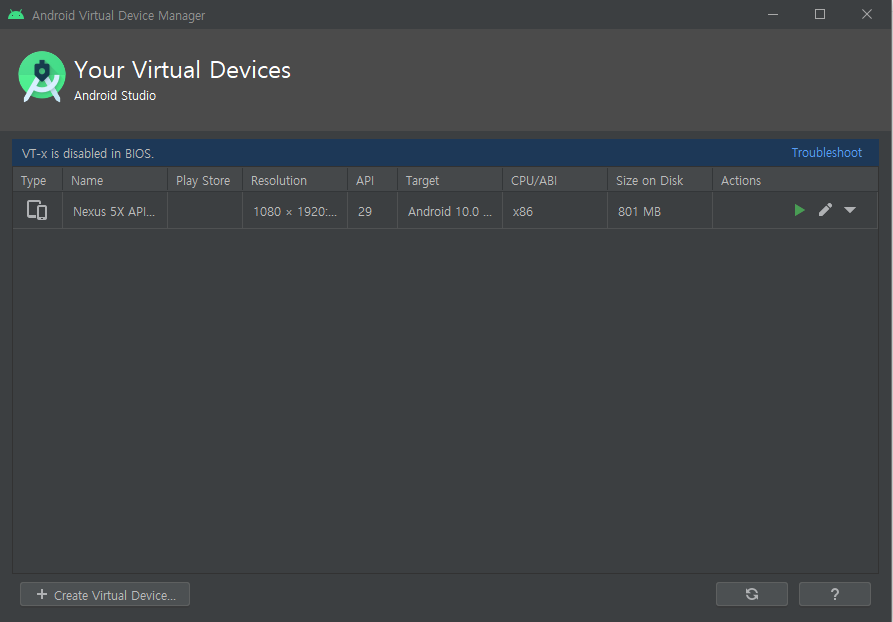
Task: Sort by the Type column header
Action: 38,180
